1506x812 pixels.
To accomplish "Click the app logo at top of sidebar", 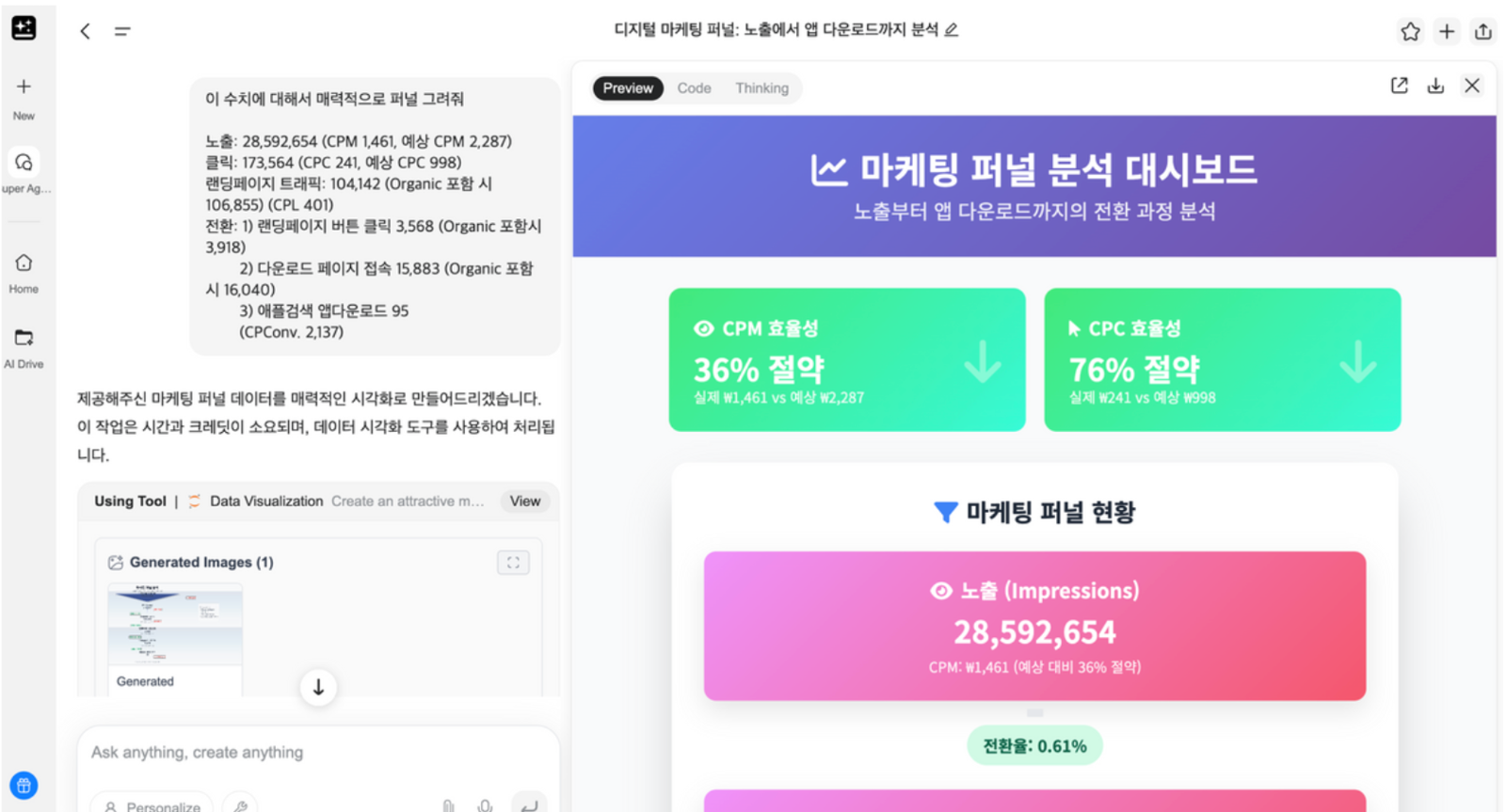I will (23, 27).
